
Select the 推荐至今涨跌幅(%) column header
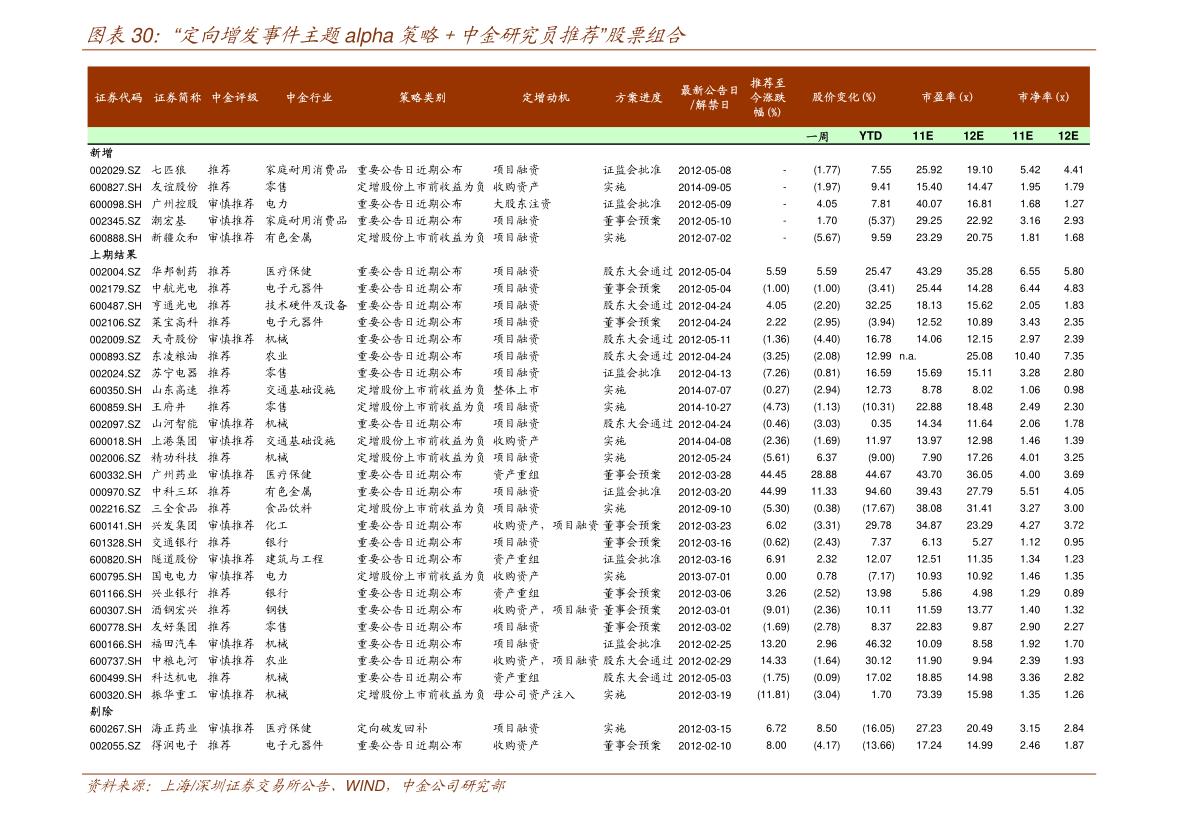click(768, 97)
